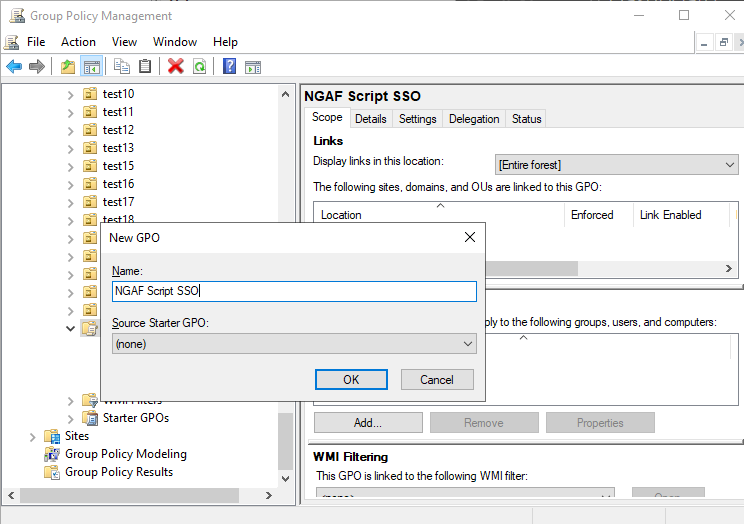744x524 pixels.
Task: Toggle the Show/Hide Console Tree icon
Action: (91, 67)
